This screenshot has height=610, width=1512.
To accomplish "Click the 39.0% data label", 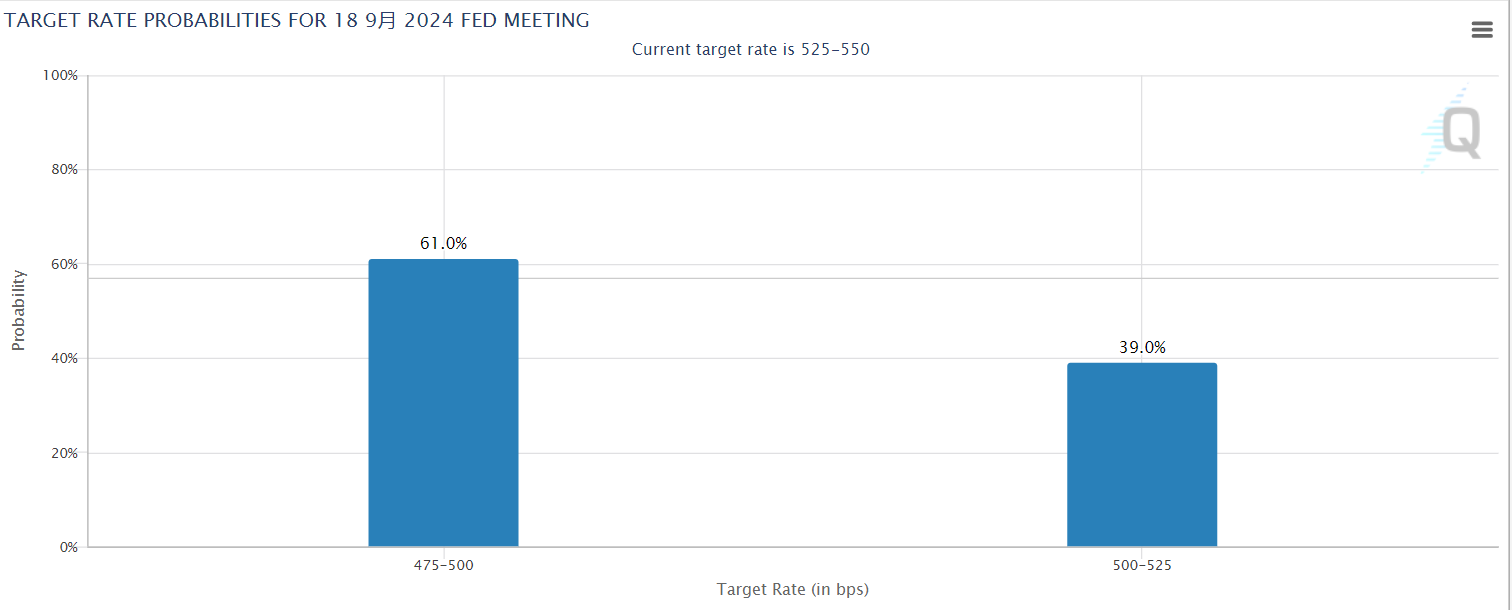I will 1141,347.
